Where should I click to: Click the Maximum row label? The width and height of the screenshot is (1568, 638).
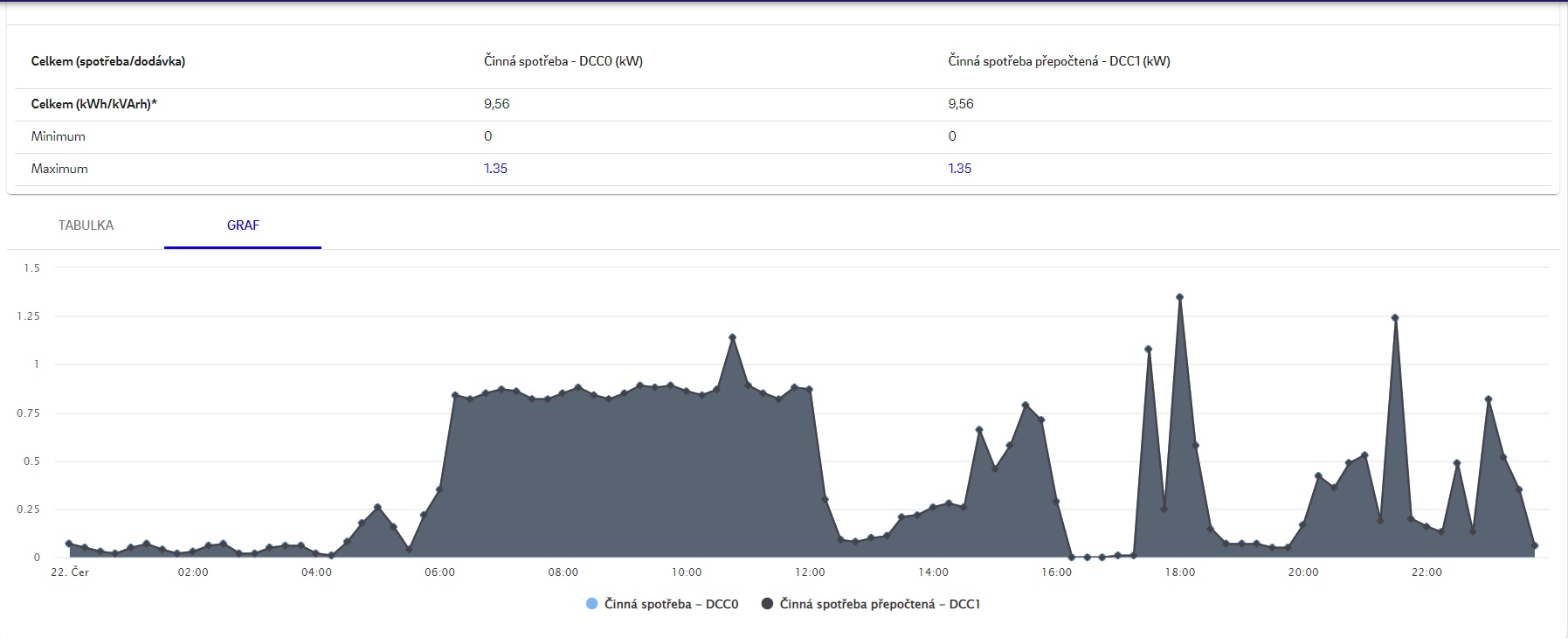point(59,169)
